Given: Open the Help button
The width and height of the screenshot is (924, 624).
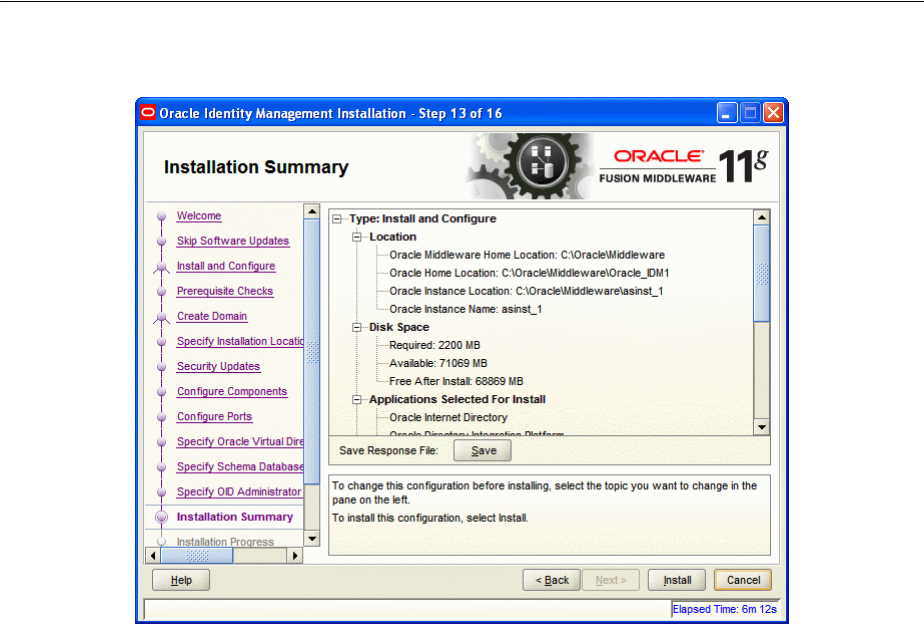Looking at the screenshot, I should pos(181,580).
